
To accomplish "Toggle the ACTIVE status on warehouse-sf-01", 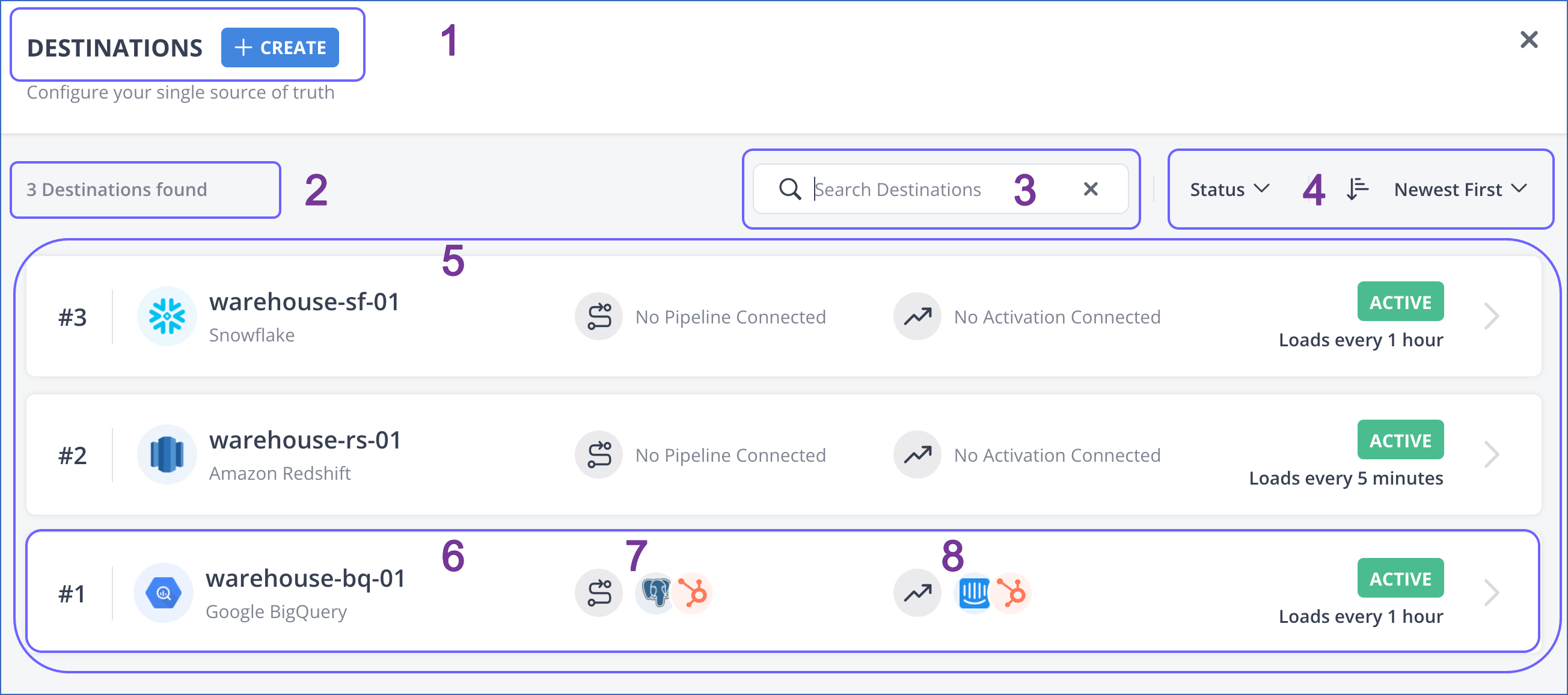I will 1400,301.
